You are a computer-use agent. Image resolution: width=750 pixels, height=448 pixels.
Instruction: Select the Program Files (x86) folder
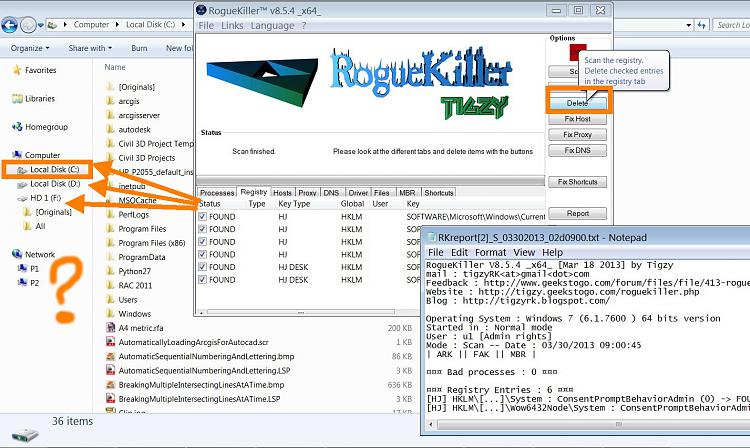click(x=152, y=243)
